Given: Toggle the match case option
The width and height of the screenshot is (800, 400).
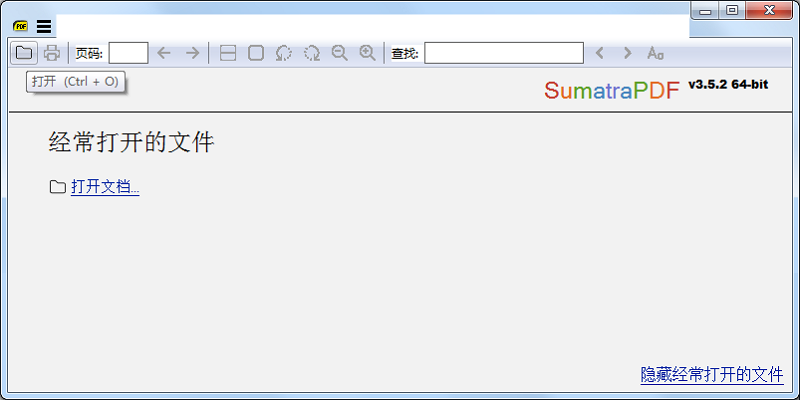Looking at the screenshot, I should [x=655, y=53].
